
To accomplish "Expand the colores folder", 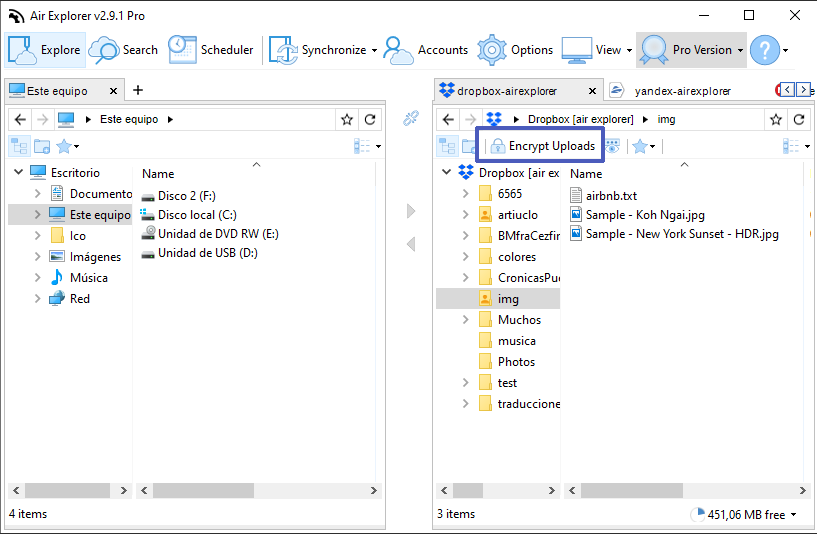I will coord(465,256).
